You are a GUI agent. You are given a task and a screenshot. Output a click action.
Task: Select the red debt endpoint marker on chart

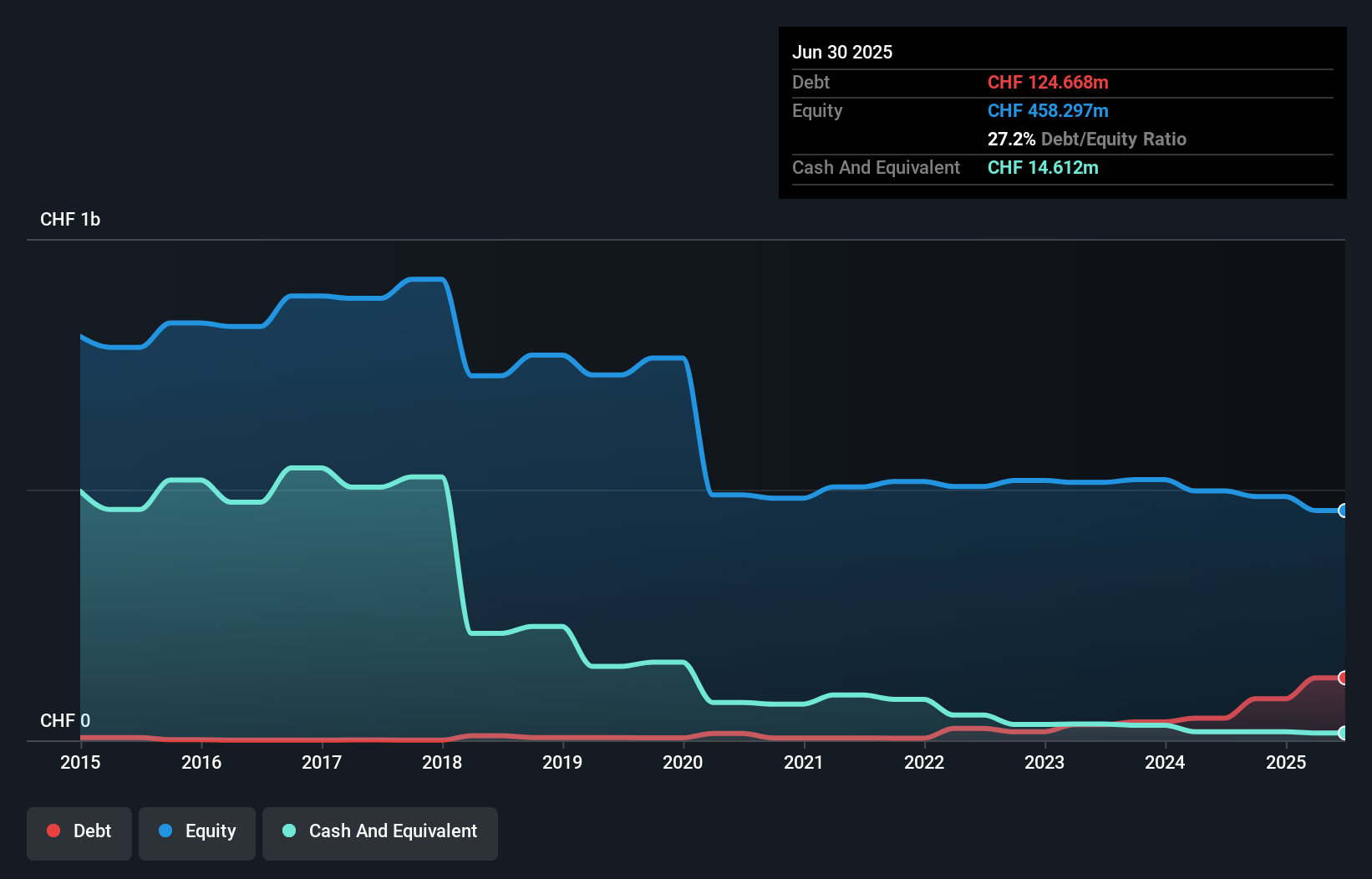[x=1342, y=678]
